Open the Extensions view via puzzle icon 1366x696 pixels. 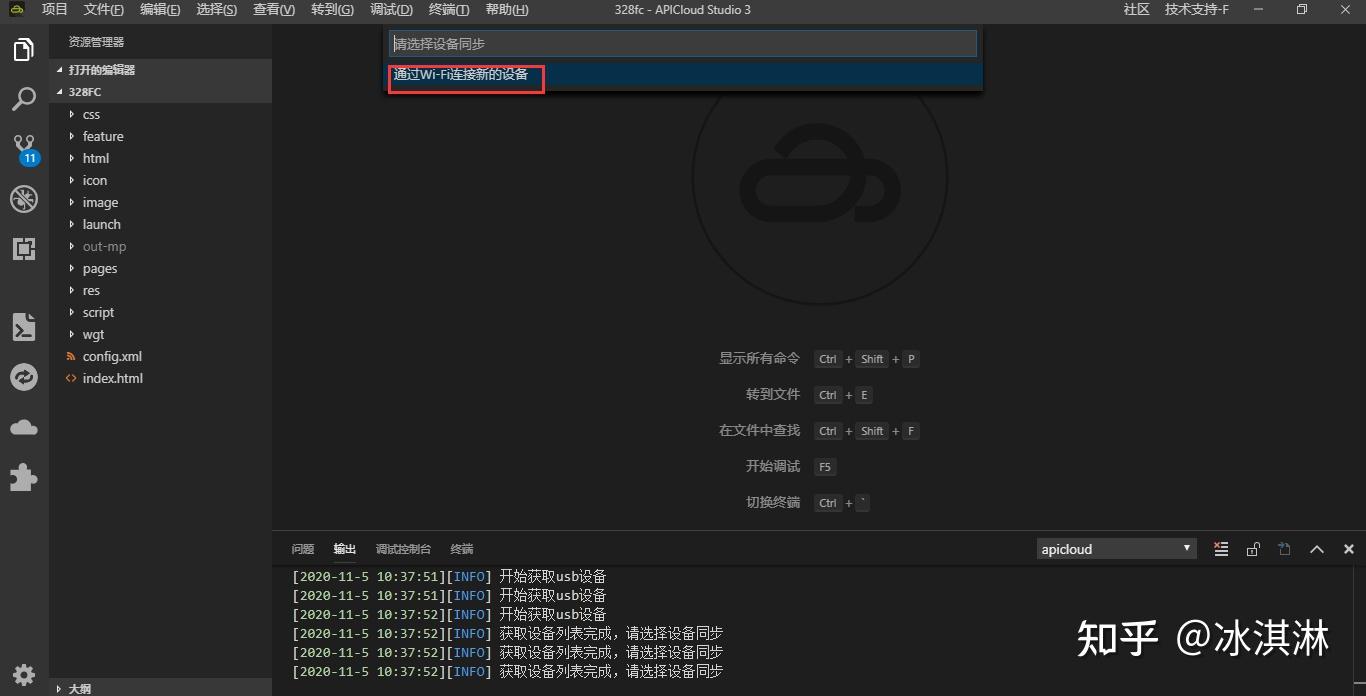pyautogui.click(x=24, y=477)
